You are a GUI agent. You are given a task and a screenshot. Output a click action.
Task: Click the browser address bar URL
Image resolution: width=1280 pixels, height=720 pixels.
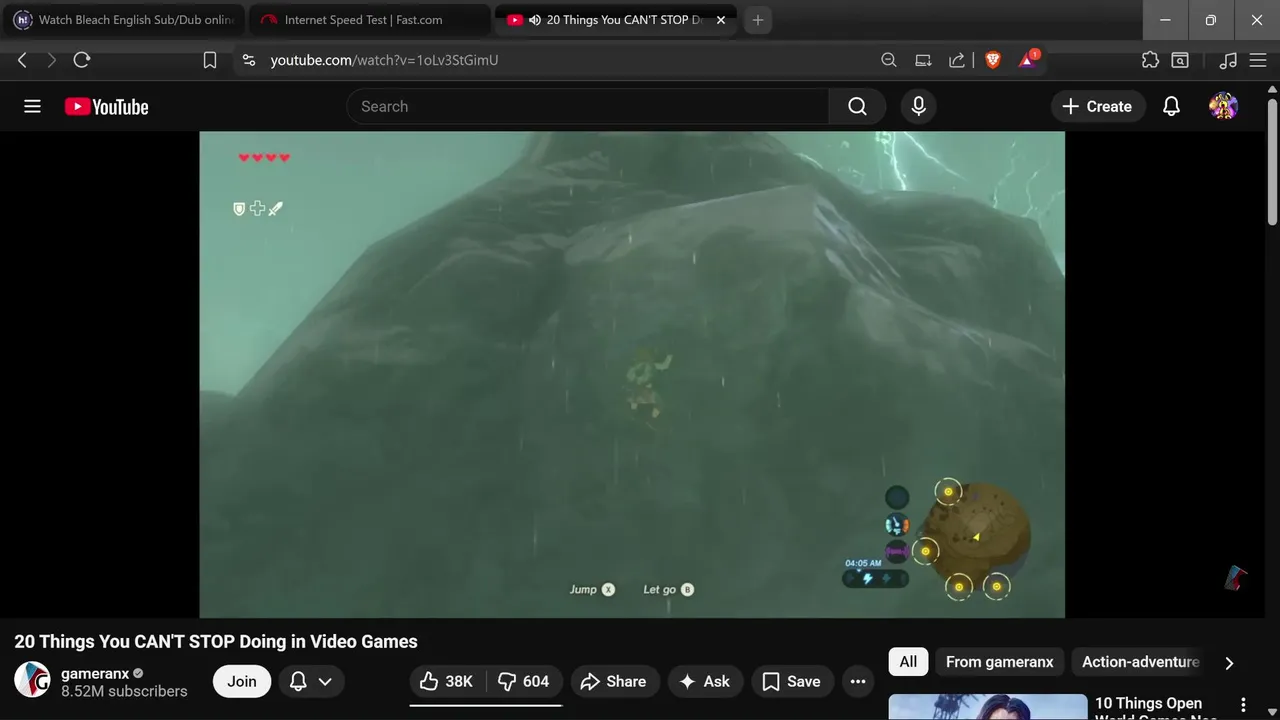tap(384, 60)
